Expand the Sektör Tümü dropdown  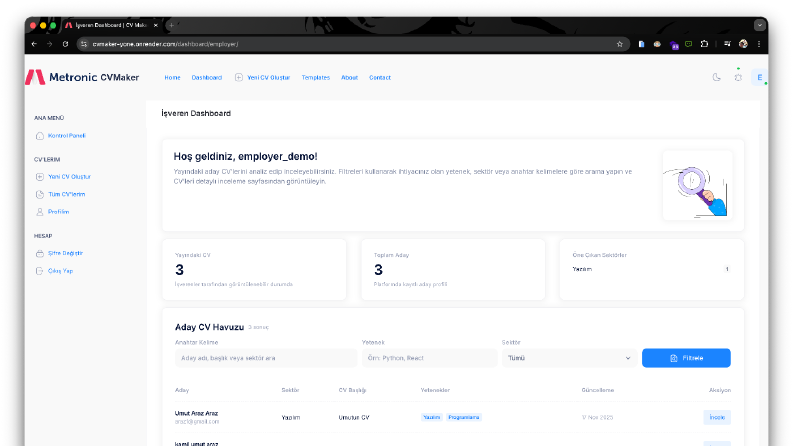coord(569,358)
